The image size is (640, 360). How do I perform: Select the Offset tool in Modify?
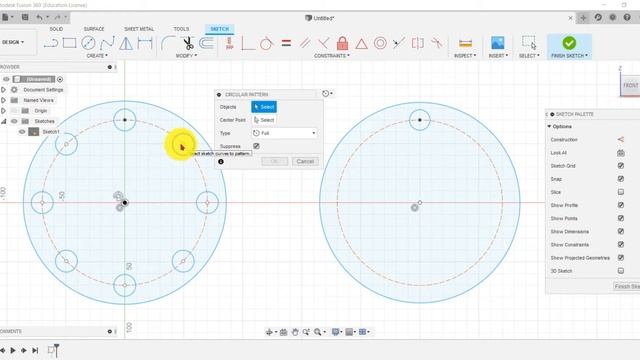[207, 43]
